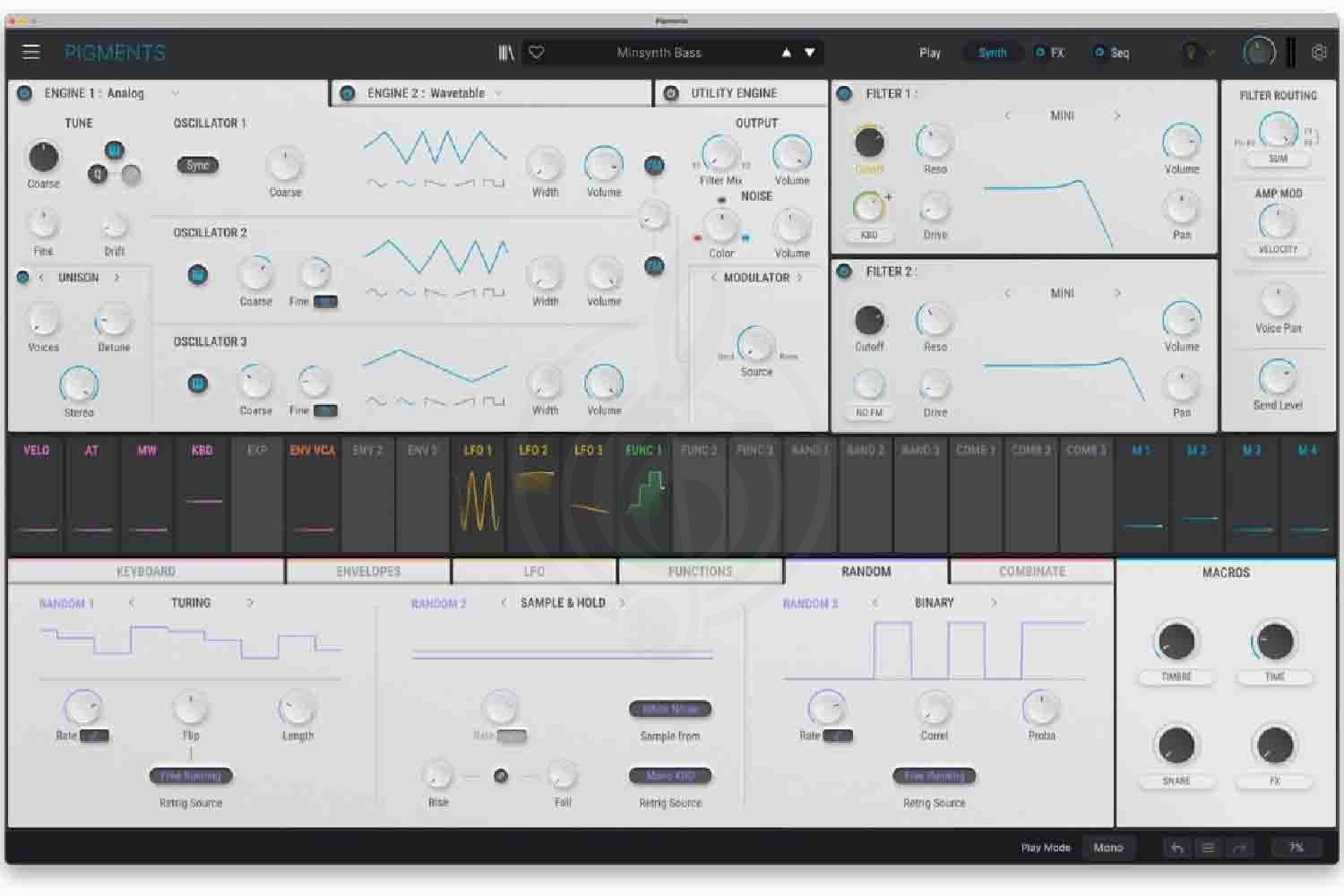Image resolution: width=1344 pixels, height=896 pixels.
Task: Click the lightbulb sound design tips icon
Action: [1191, 53]
